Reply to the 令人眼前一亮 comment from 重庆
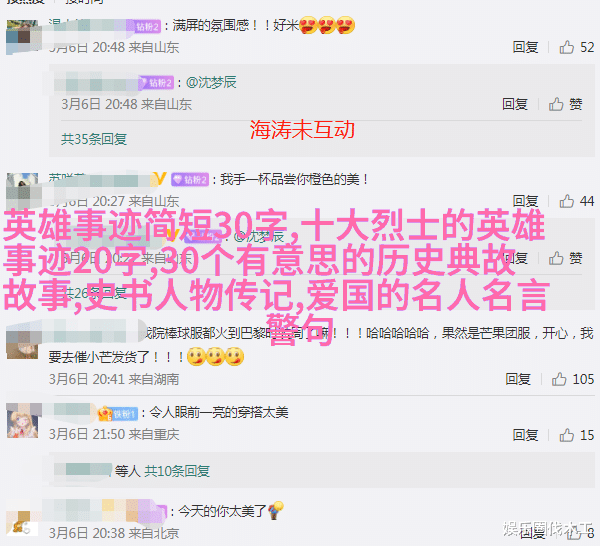Viewport: 600px width, 546px height. coord(525,435)
